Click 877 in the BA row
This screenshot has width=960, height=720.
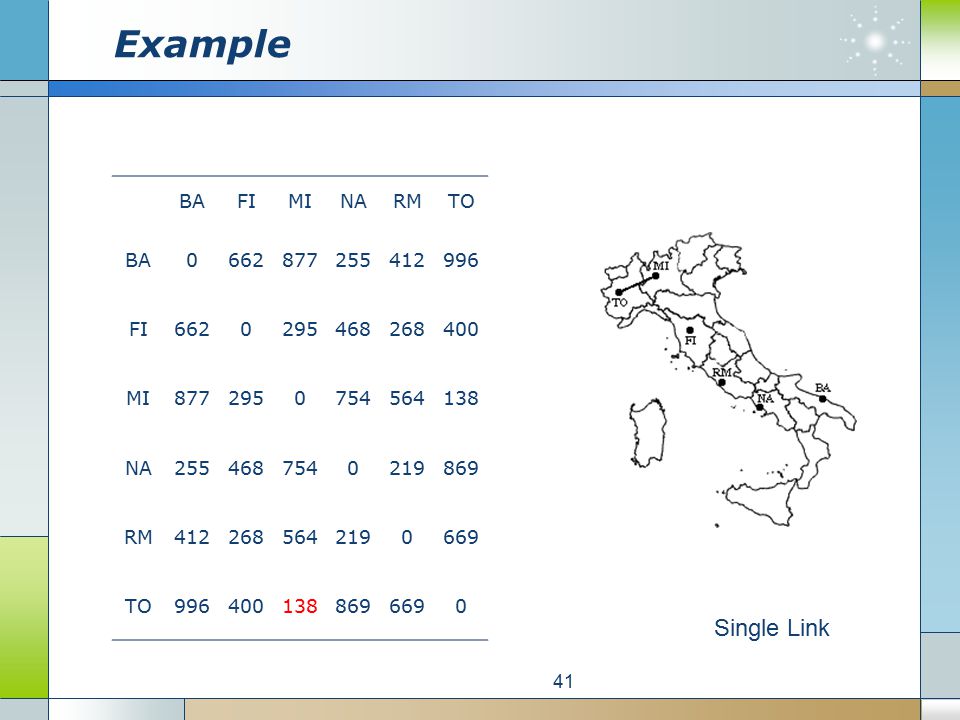click(x=300, y=260)
